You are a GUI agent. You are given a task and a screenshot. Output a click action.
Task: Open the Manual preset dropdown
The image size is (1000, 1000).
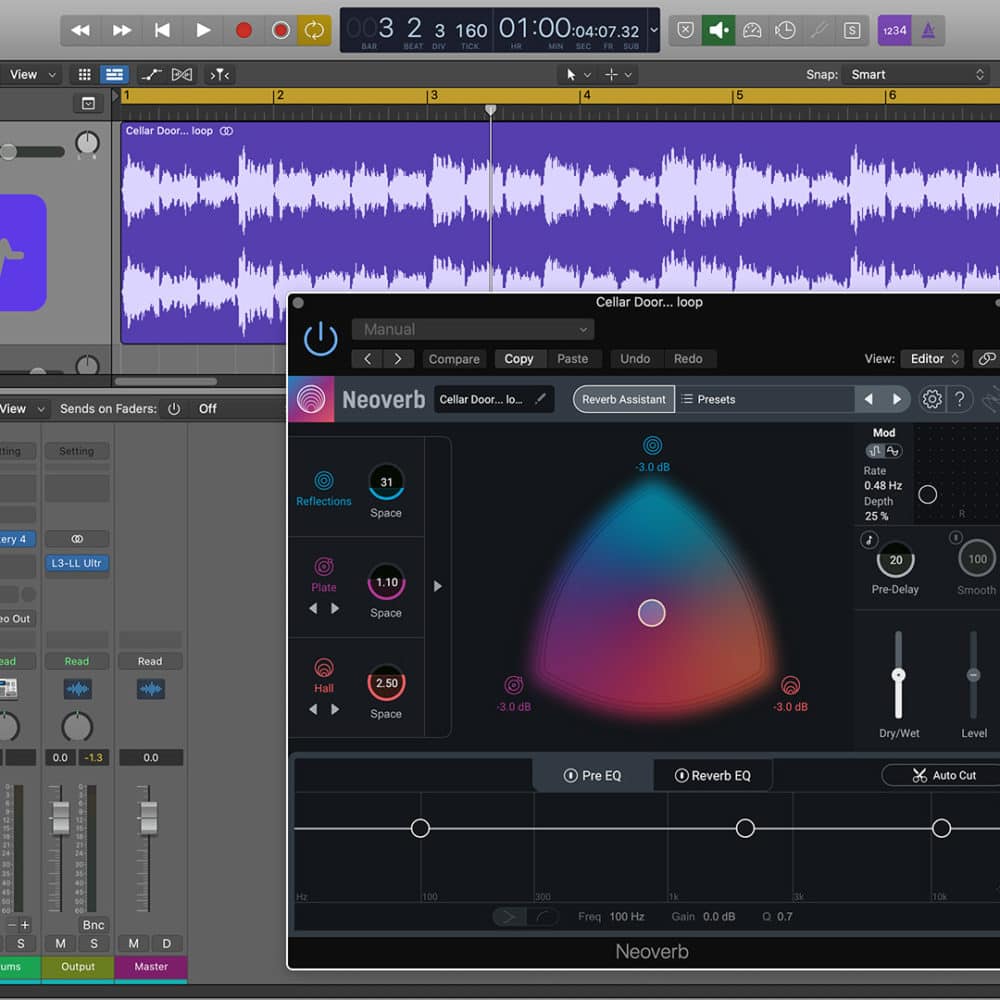tap(473, 329)
